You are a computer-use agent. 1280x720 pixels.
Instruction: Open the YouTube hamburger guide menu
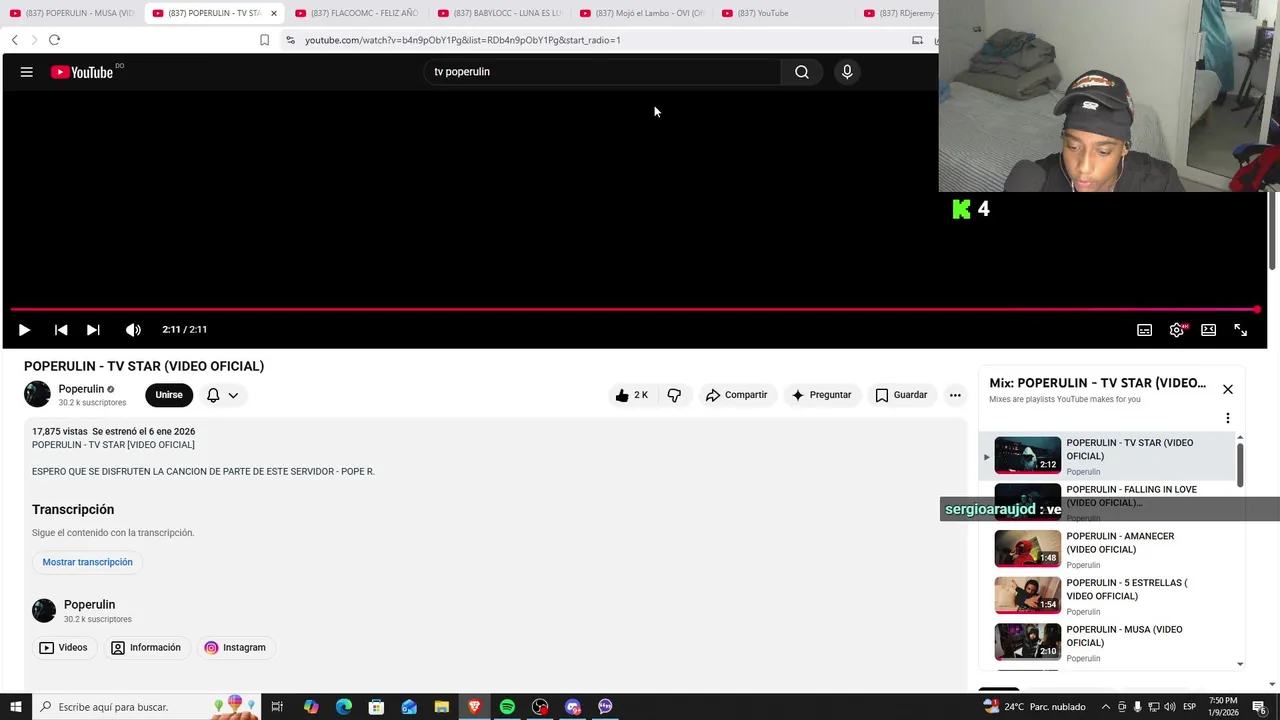pyautogui.click(x=27, y=72)
